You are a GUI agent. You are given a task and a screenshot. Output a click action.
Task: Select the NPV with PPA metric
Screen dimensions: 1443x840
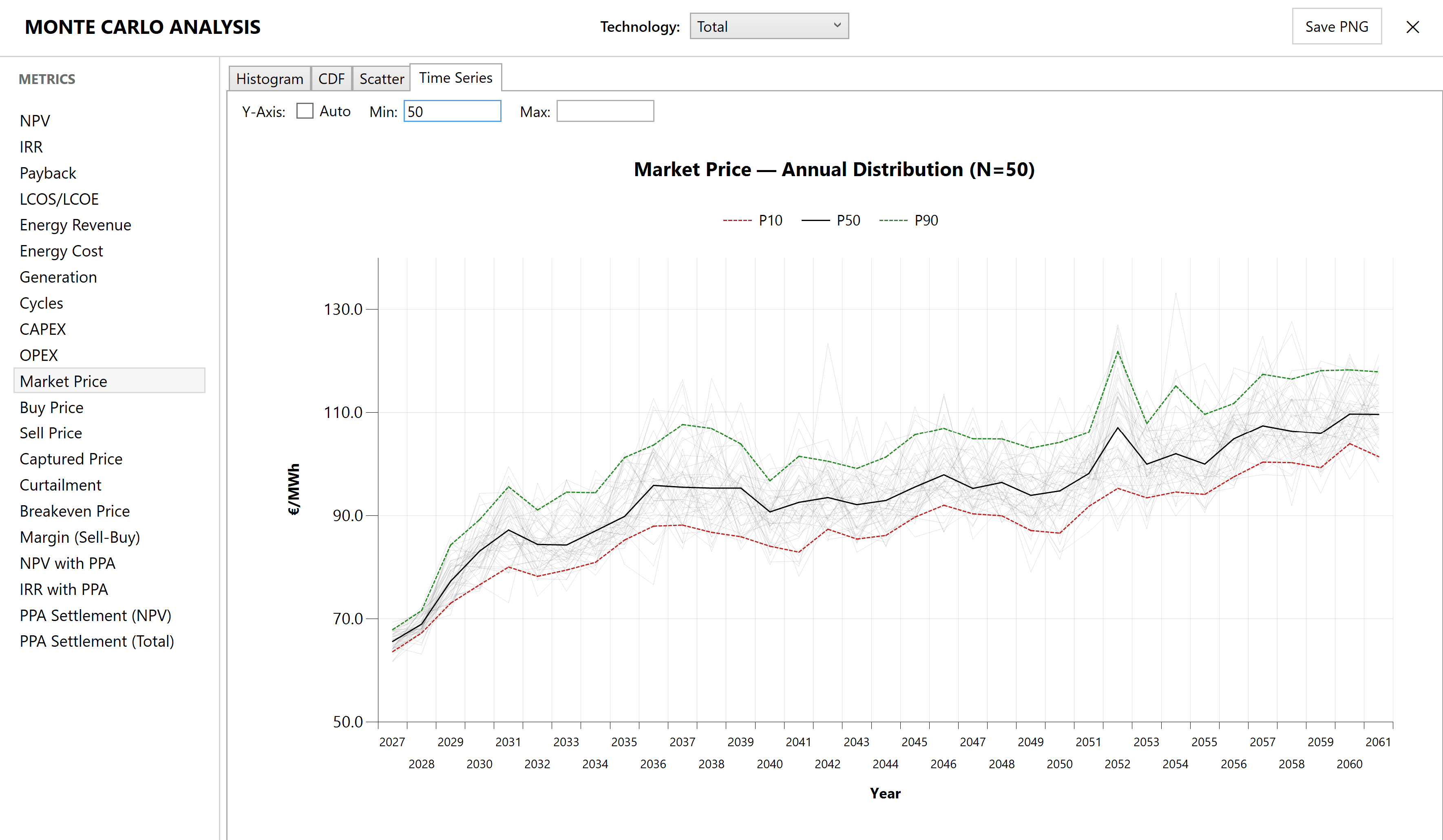[x=67, y=563]
